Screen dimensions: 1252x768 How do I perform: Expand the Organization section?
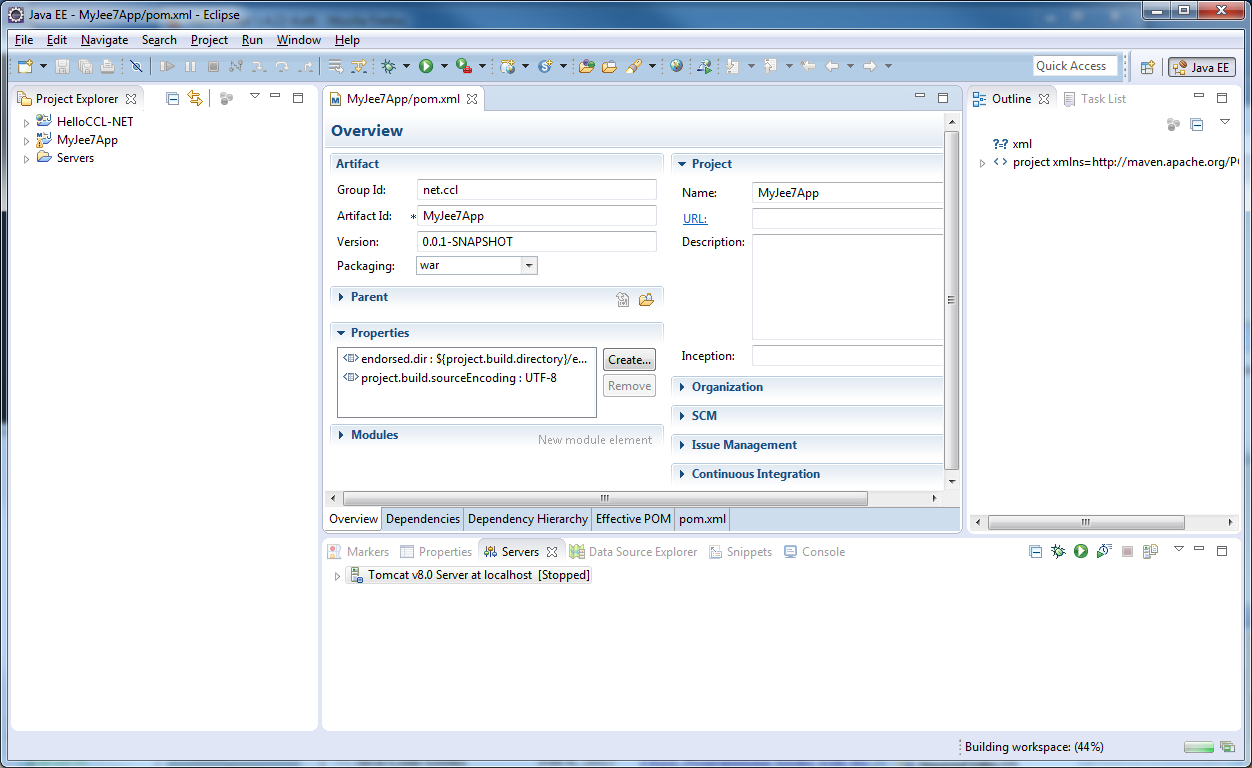727,387
